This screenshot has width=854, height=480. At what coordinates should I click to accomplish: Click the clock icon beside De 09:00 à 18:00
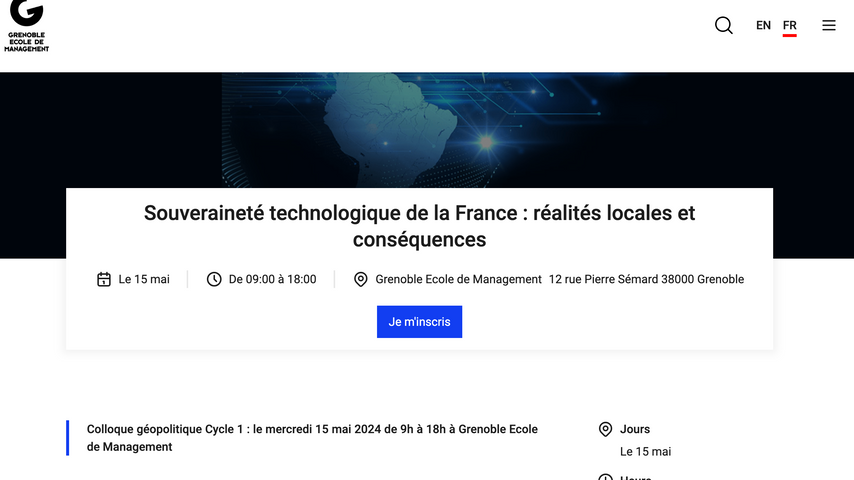(214, 280)
